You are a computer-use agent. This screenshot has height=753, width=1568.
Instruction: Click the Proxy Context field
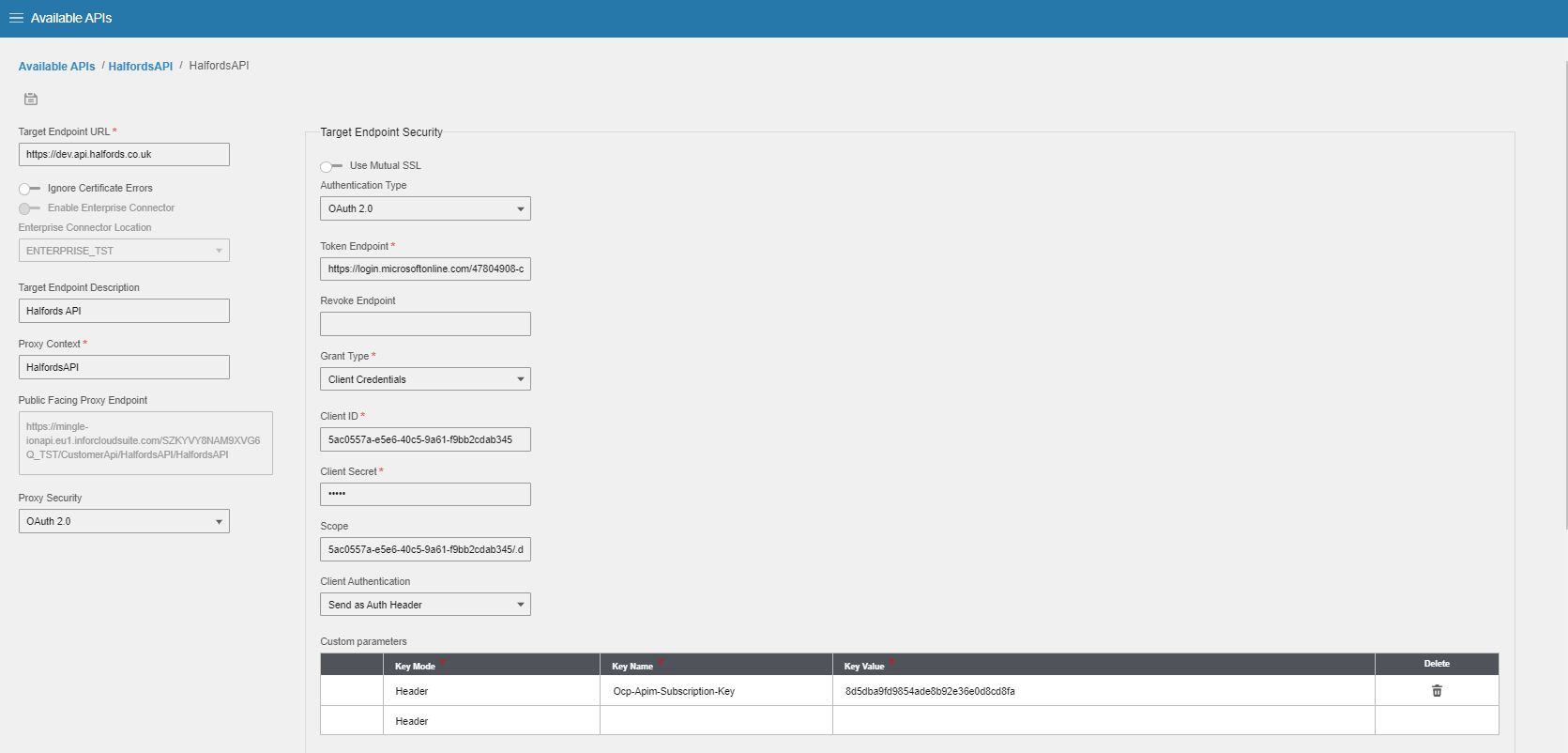tap(124, 367)
